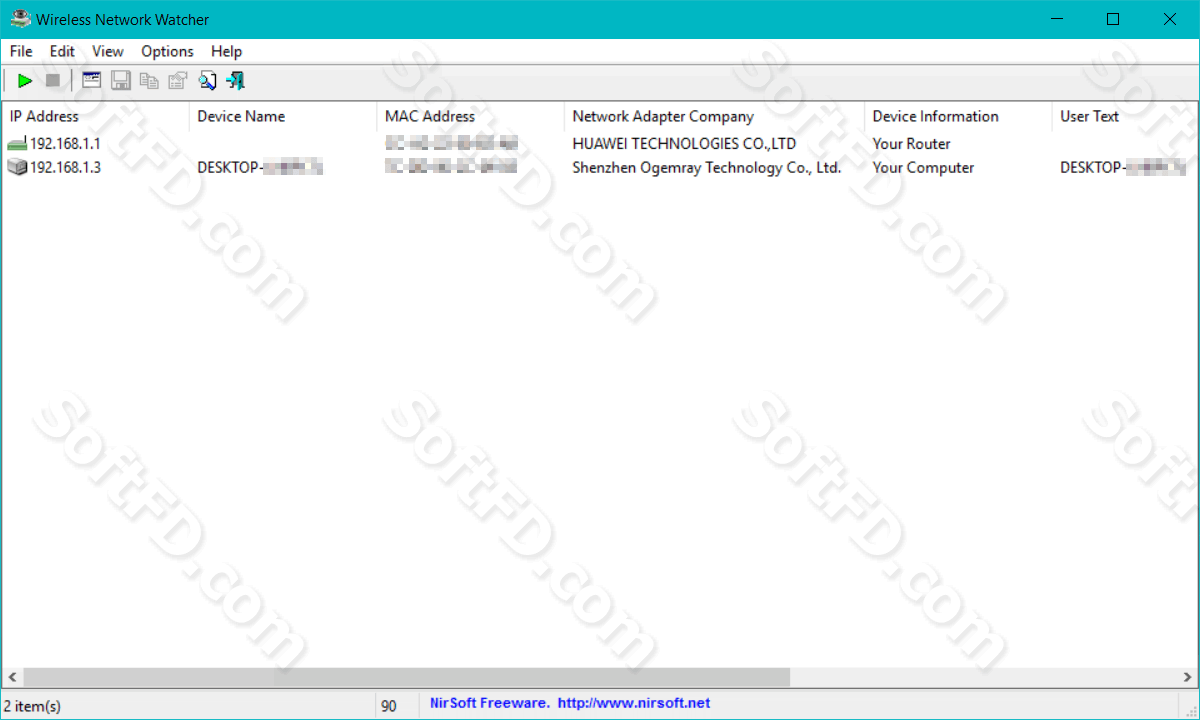Click the floppy disk Save icon
The height and width of the screenshot is (720, 1200).
120,81
